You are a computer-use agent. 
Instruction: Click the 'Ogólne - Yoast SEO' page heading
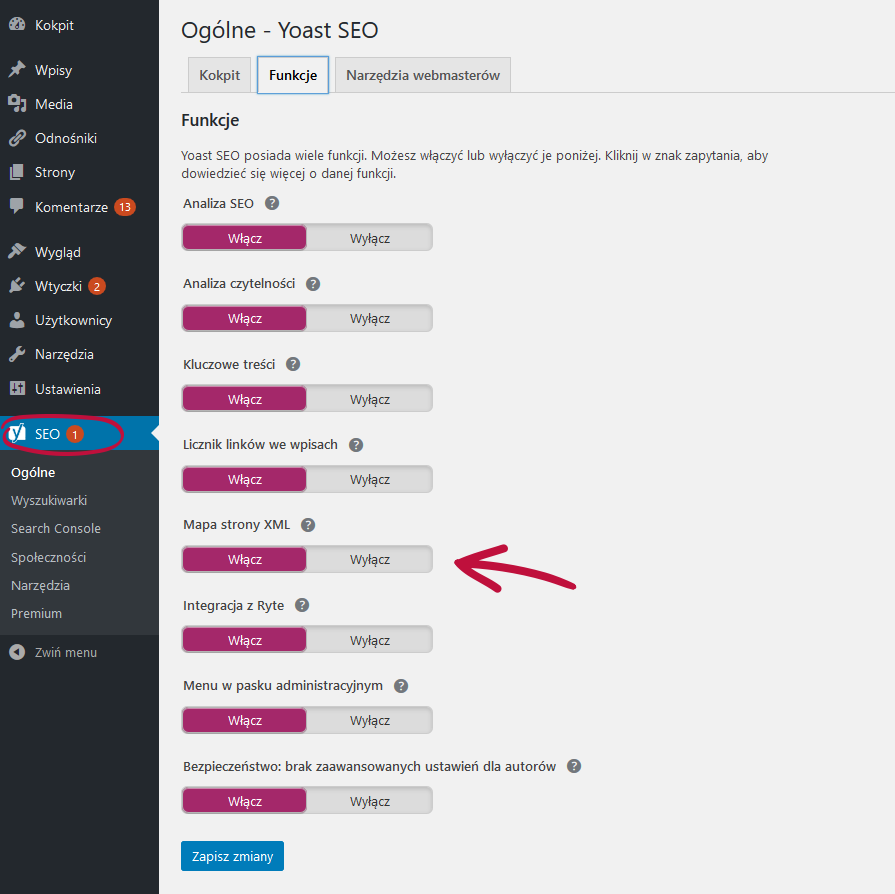280,30
